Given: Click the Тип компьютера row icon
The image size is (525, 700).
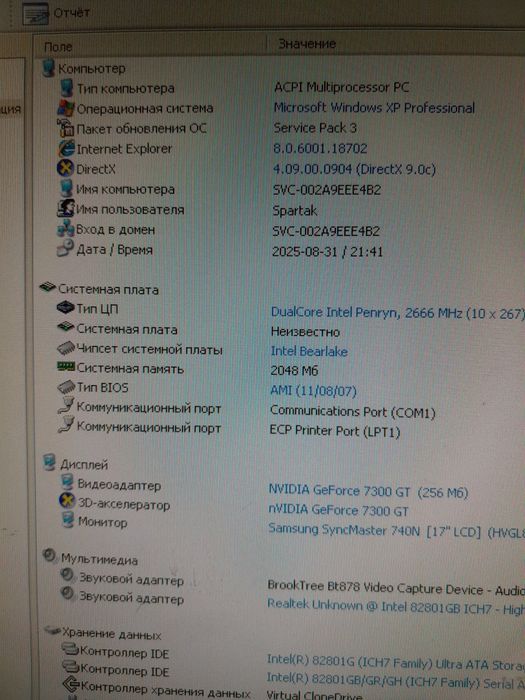Looking at the screenshot, I should click(66, 88).
